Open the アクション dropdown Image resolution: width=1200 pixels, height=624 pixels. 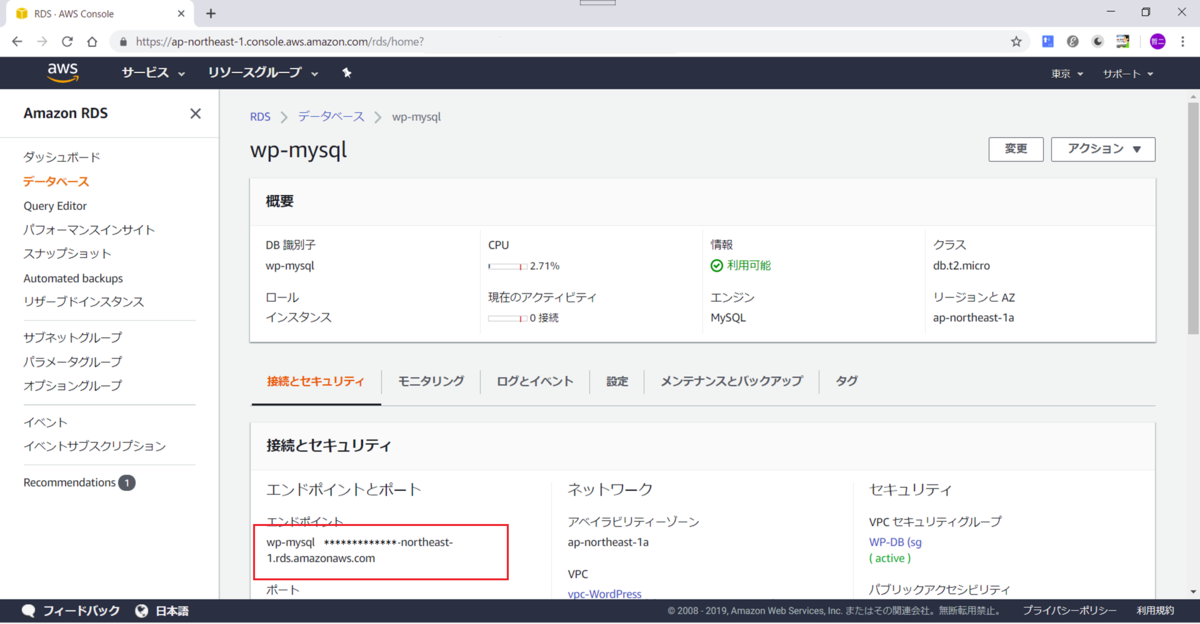pos(1103,148)
